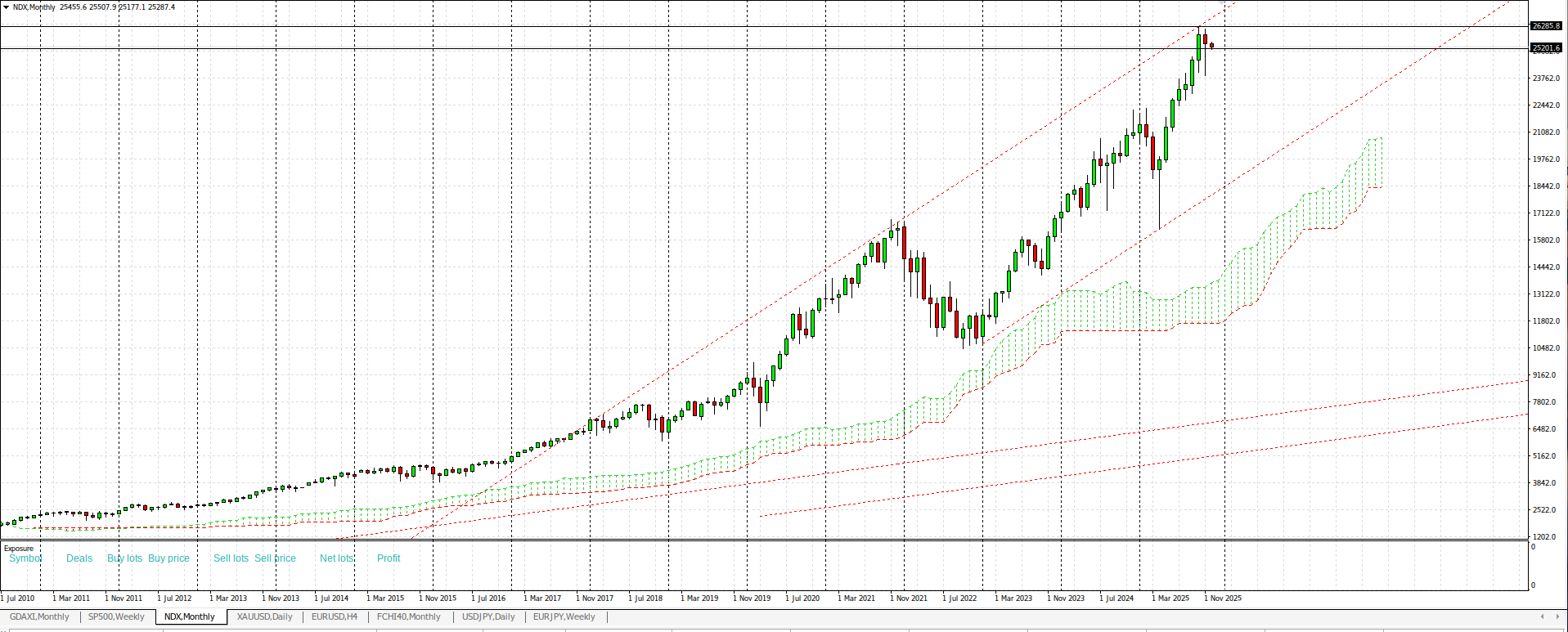
Task: Switch to the GDAXI,Monthly chart tab
Action: 39,616
